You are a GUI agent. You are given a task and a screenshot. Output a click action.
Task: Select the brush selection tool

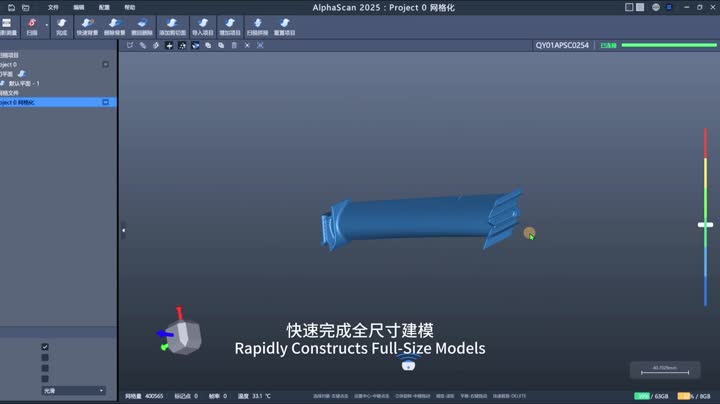143,45
